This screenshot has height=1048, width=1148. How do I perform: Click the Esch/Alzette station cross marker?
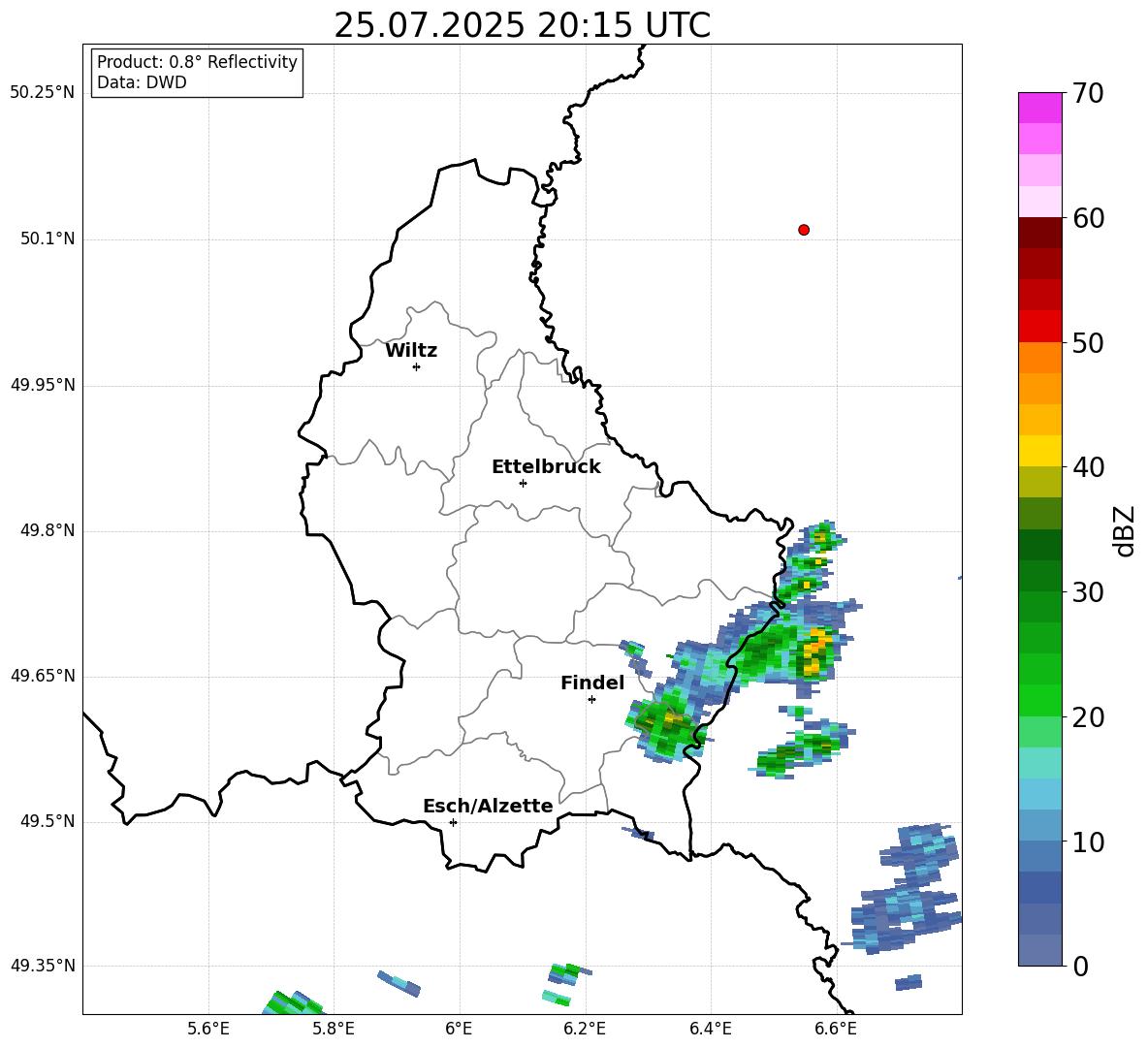click(x=453, y=822)
